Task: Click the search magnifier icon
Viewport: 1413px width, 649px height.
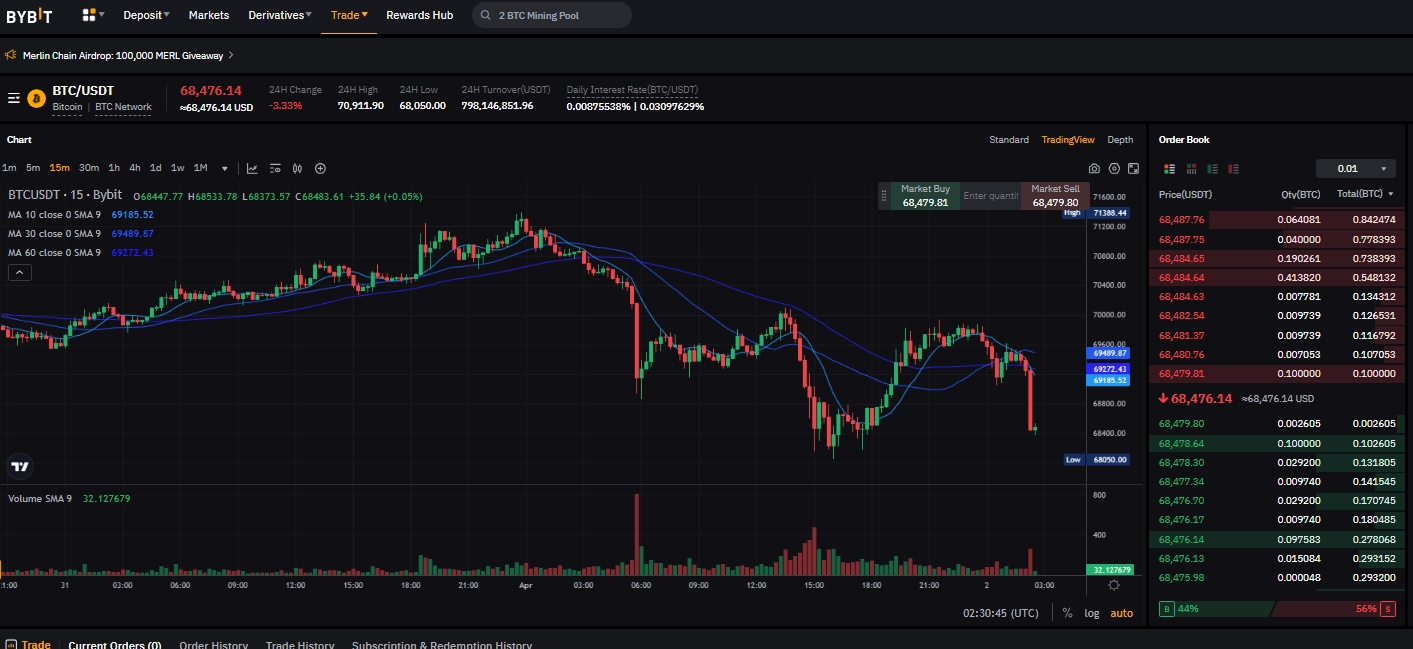Action: tap(486, 15)
